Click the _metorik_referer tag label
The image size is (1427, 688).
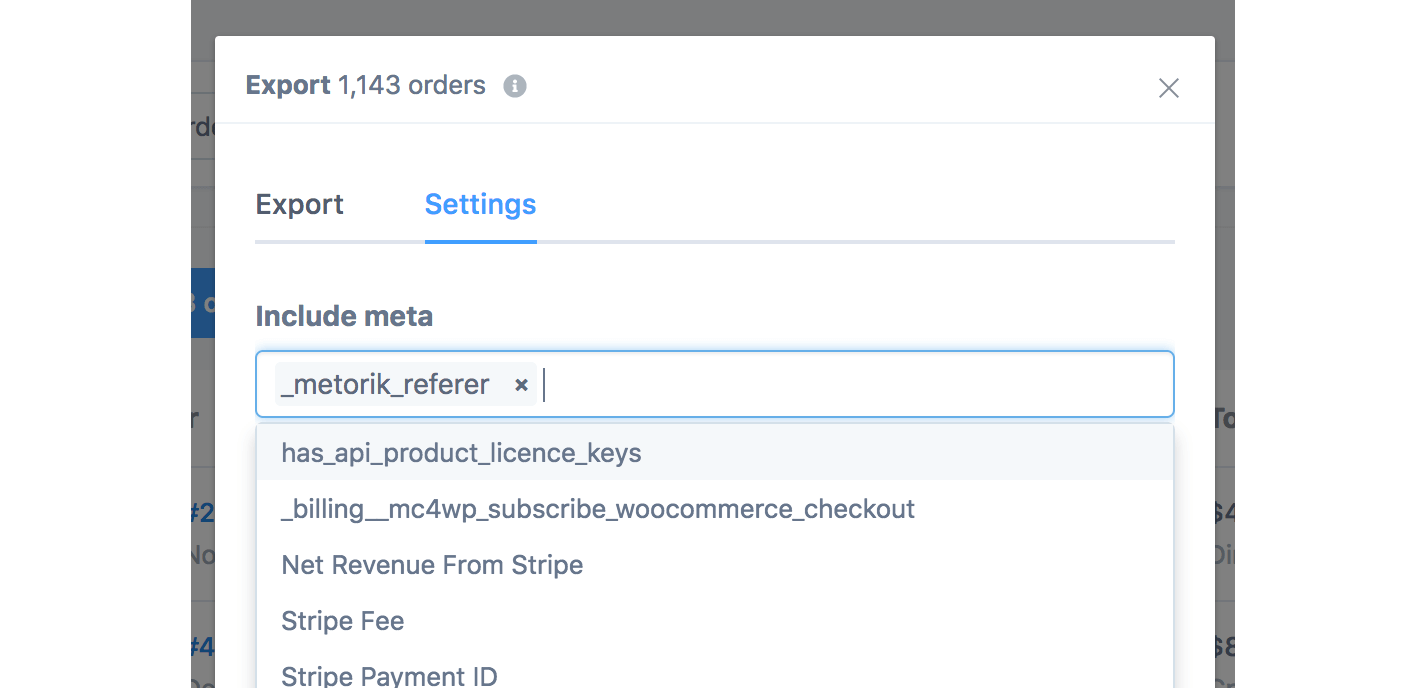386,385
